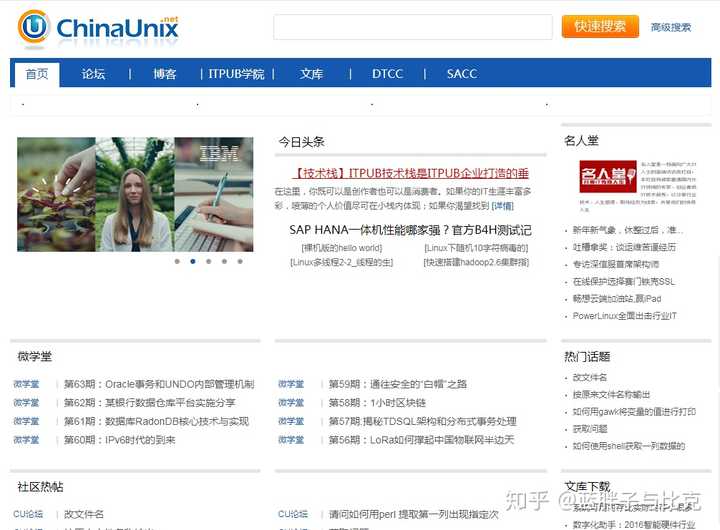Open the ITPUB学院 menu item
The image size is (720, 530).
click(236, 74)
